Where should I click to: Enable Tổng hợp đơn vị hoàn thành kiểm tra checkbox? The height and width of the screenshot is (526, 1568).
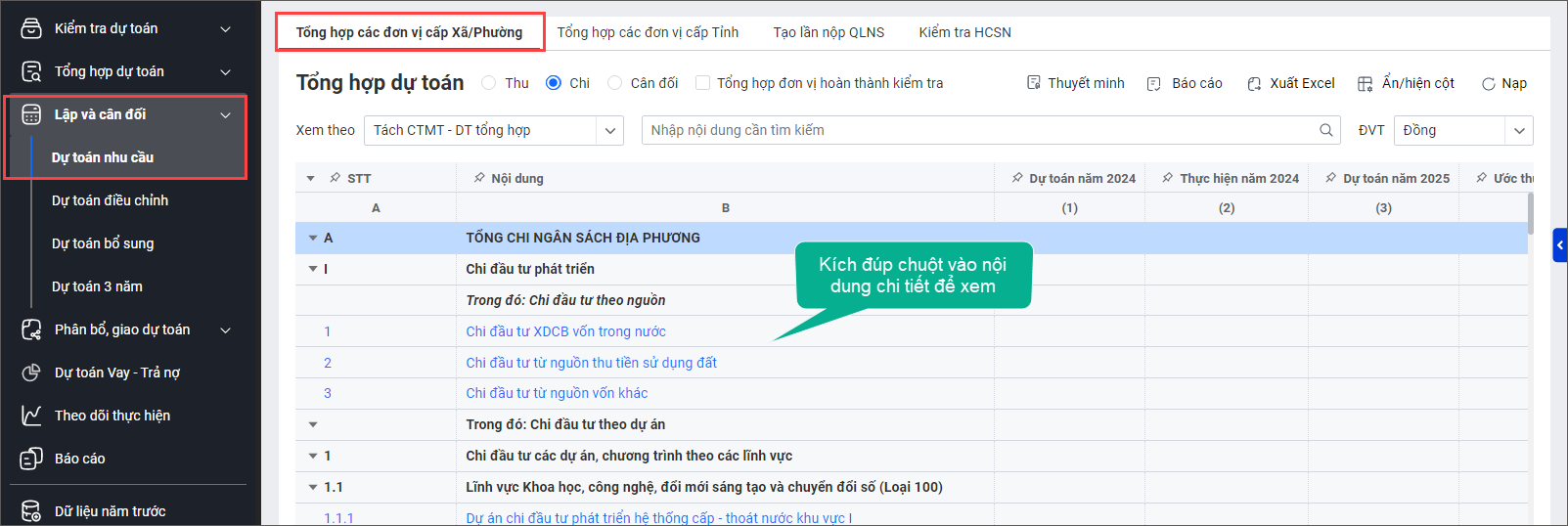[x=702, y=83]
